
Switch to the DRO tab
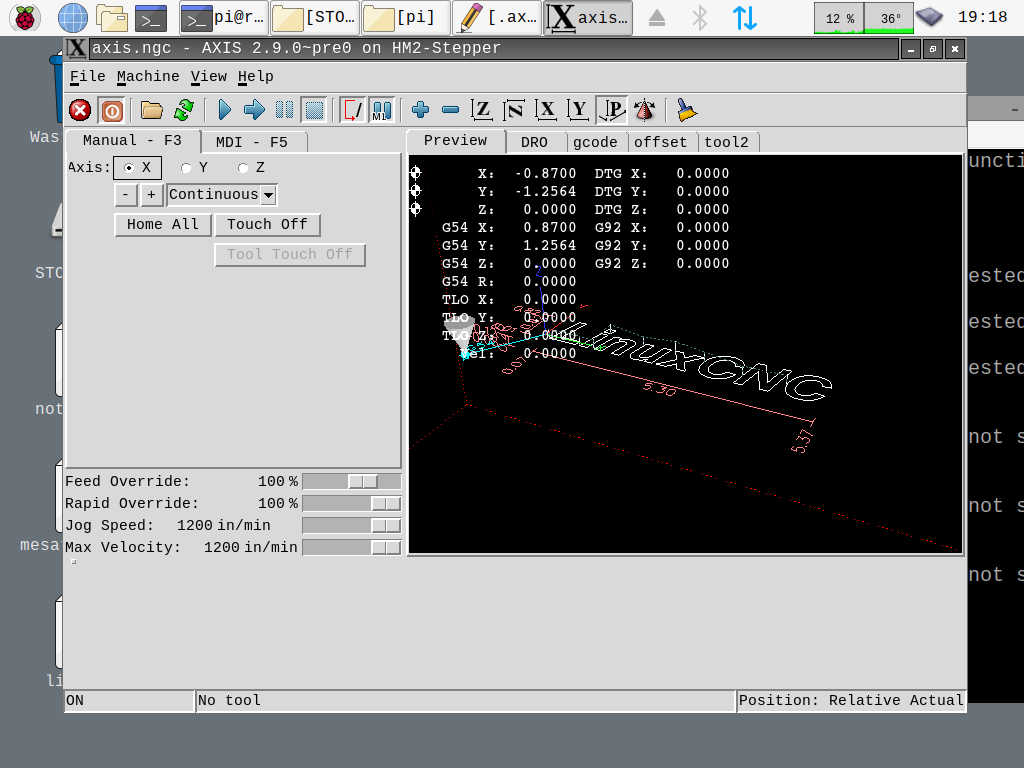(x=534, y=142)
